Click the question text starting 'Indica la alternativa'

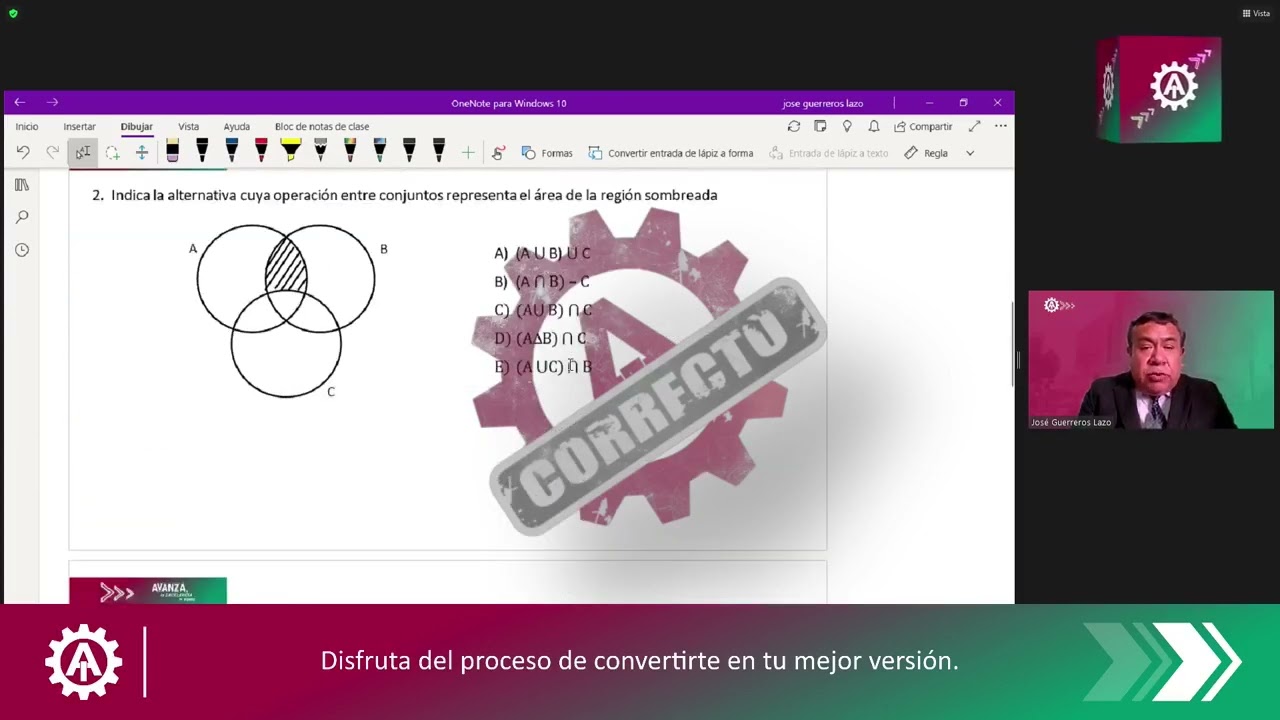click(414, 195)
